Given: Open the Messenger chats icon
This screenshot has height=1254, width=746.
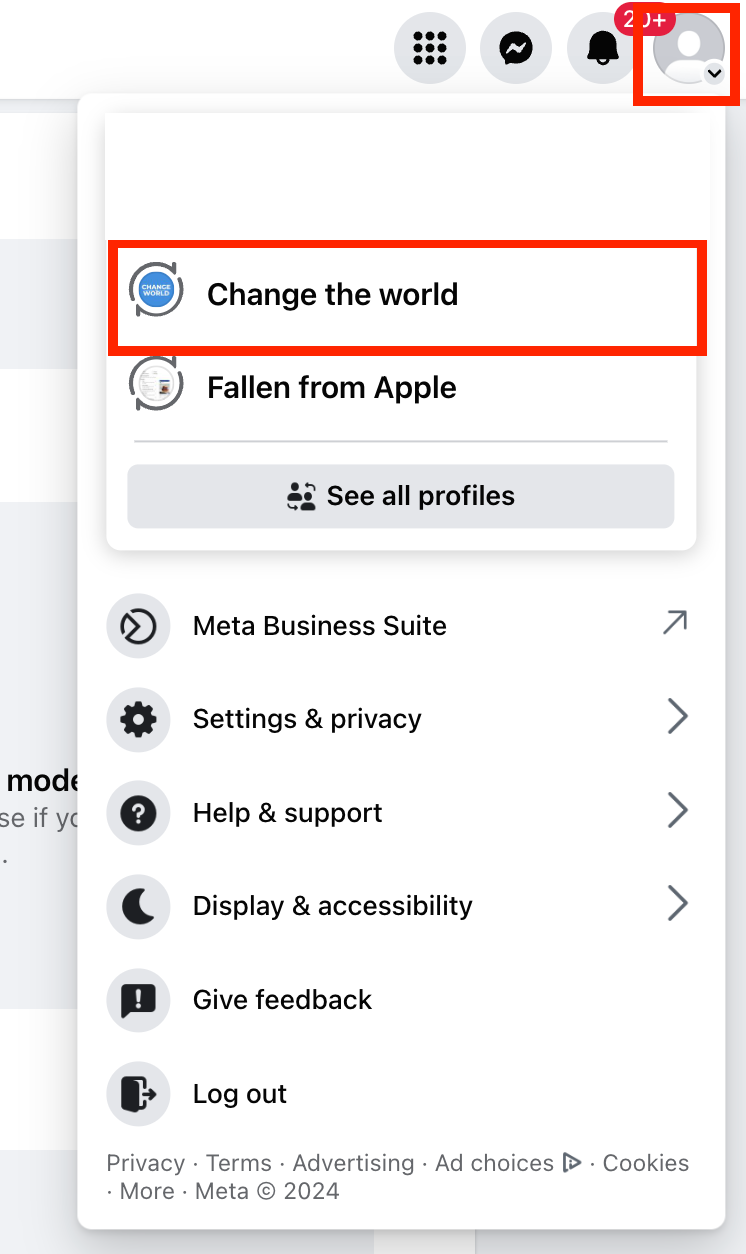Looking at the screenshot, I should [516, 47].
